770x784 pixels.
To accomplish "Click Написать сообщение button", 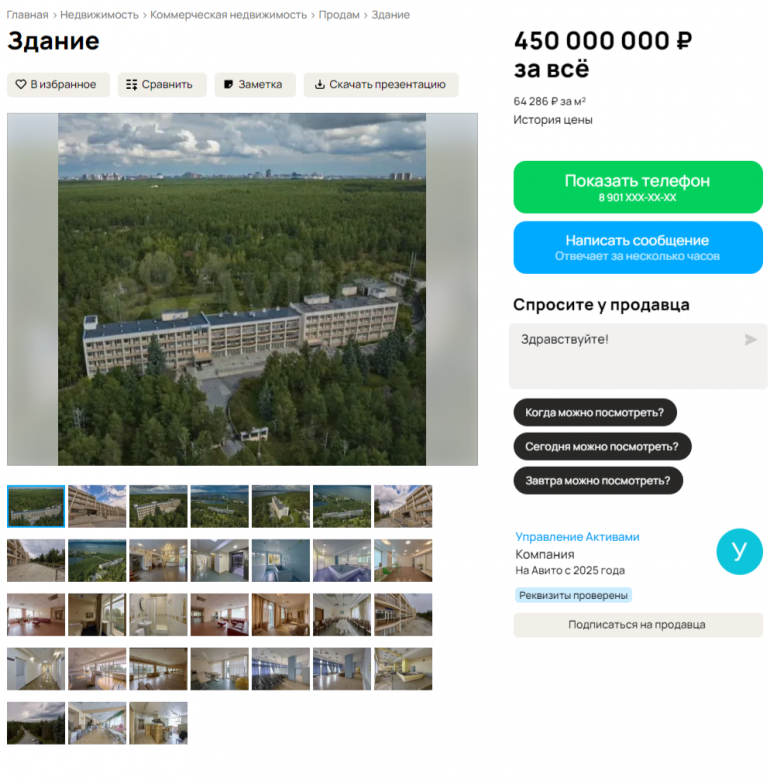I will pyautogui.click(x=638, y=248).
